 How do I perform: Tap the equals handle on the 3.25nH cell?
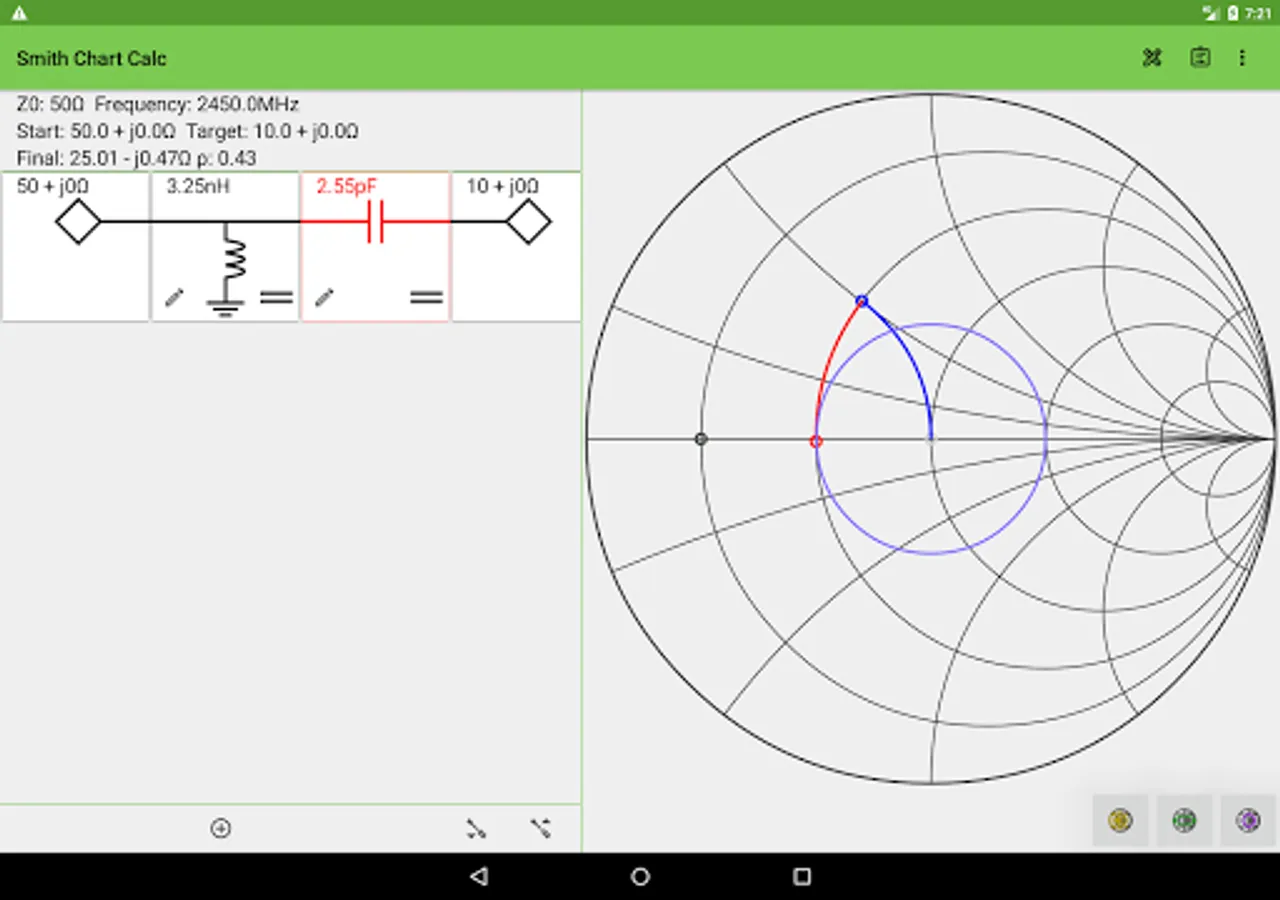pos(276,297)
